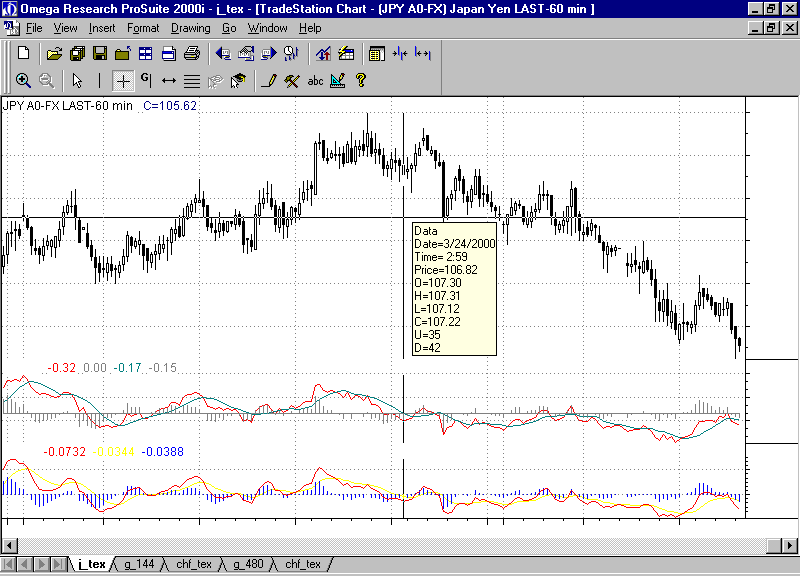Toggle the G-line cursor tool
Screen dimensions: 800x576
tap(146, 81)
